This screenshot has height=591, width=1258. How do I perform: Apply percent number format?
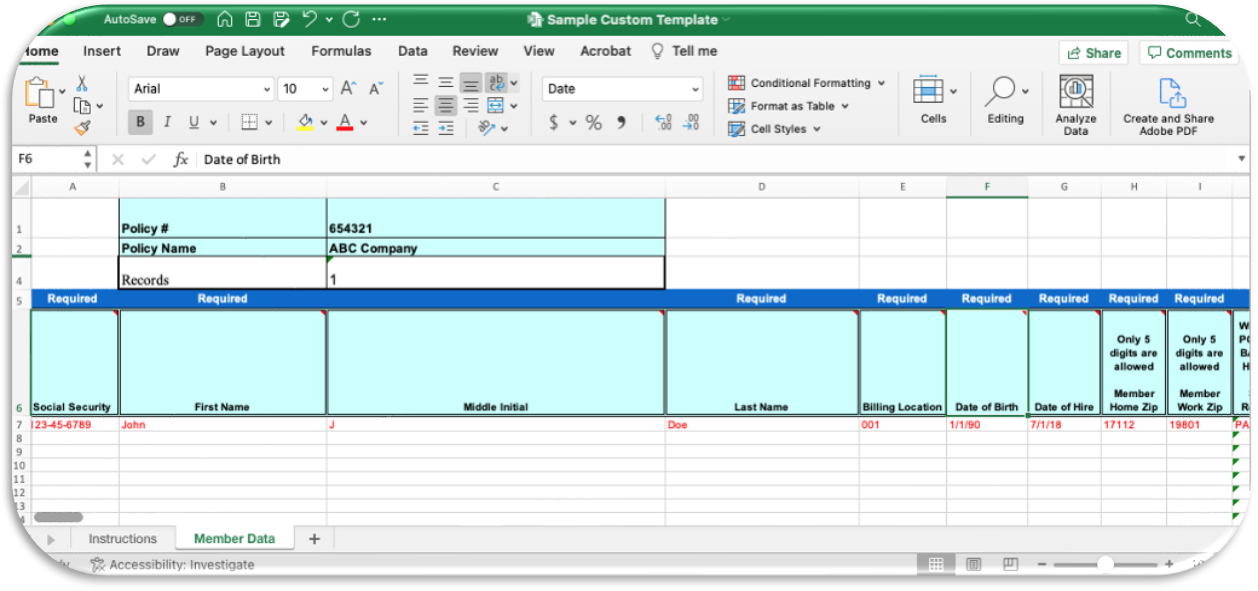tap(595, 121)
